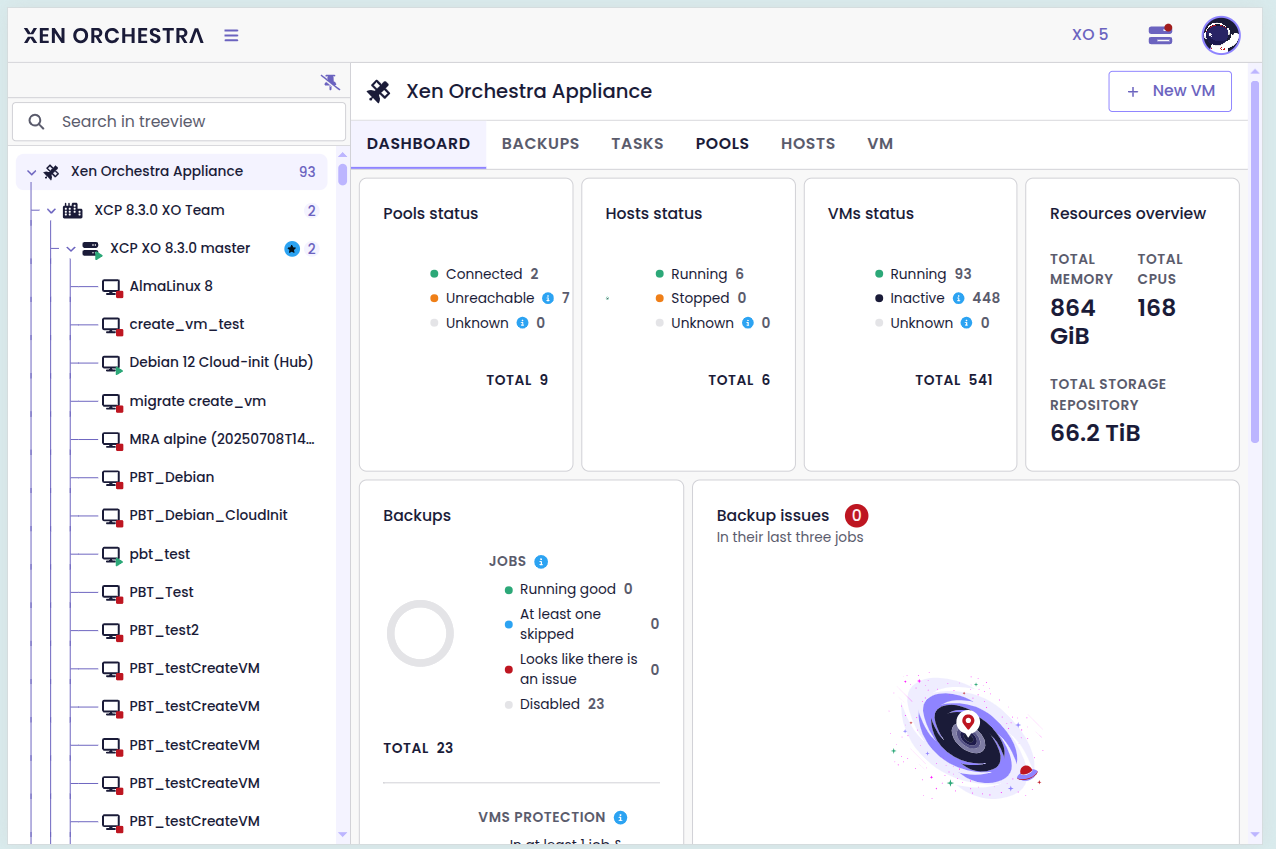Show info for Unknown in Hosts status
The height and width of the screenshot is (849, 1276).
coord(748,323)
